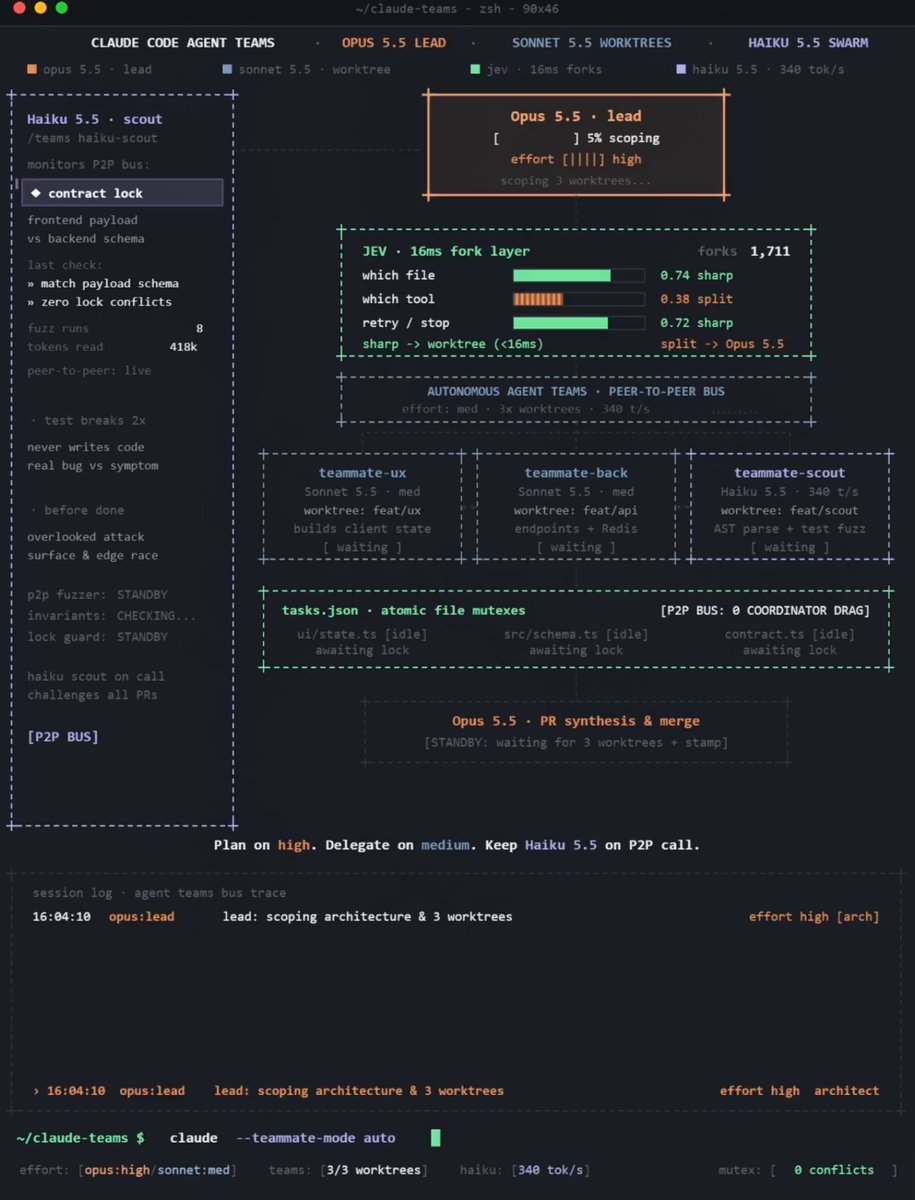The height and width of the screenshot is (1200, 915).
Task: Click the "0.38 split" value
Action: [697, 299]
